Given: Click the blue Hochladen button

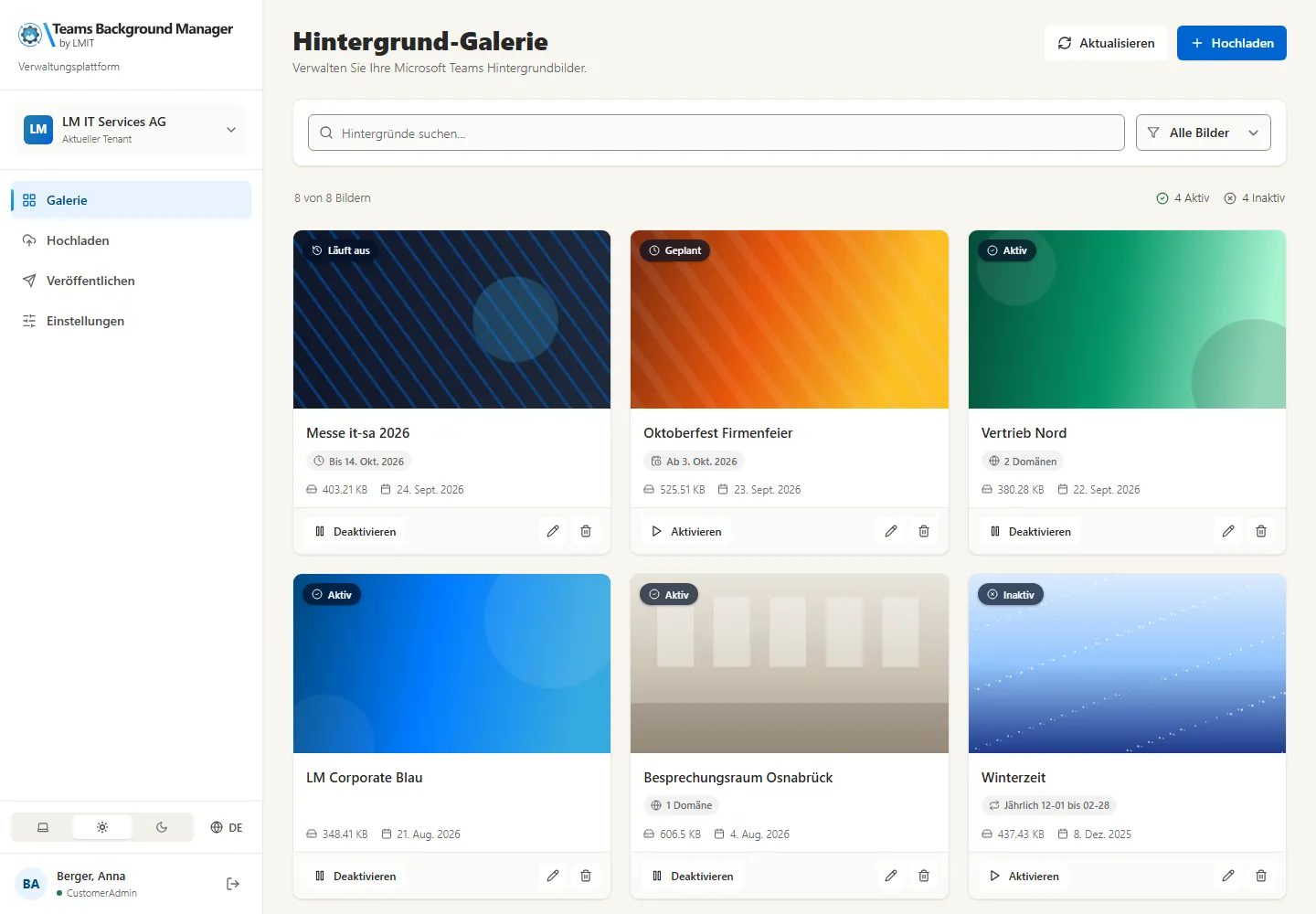Looking at the screenshot, I should pyautogui.click(x=1232, y=43).
